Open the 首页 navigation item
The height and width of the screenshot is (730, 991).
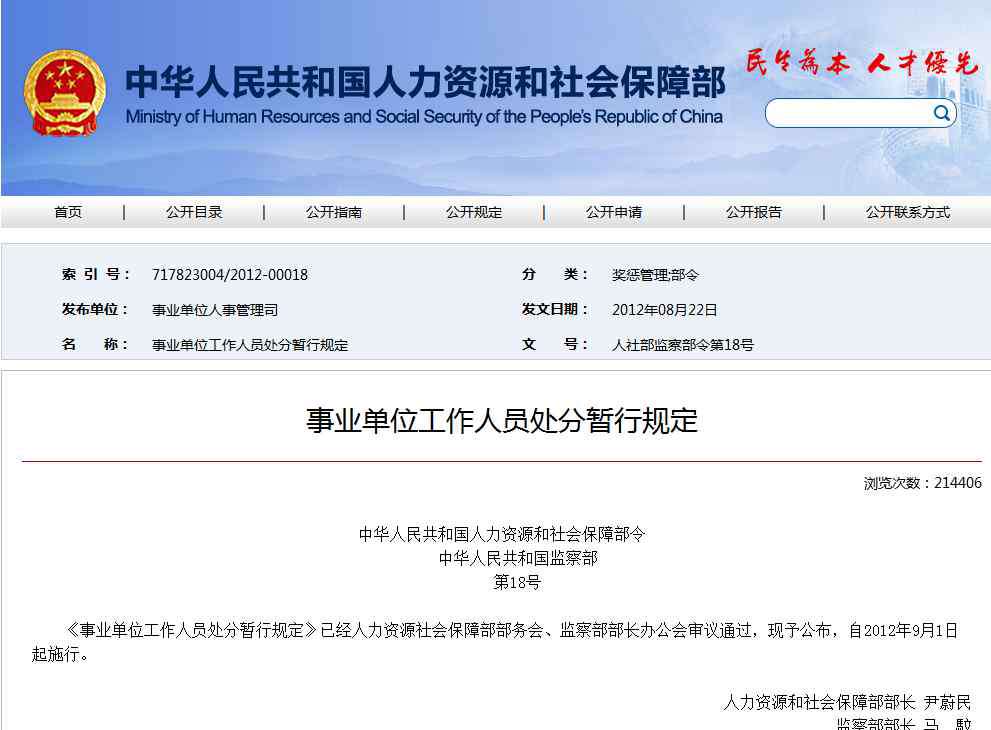pos(68,212)
